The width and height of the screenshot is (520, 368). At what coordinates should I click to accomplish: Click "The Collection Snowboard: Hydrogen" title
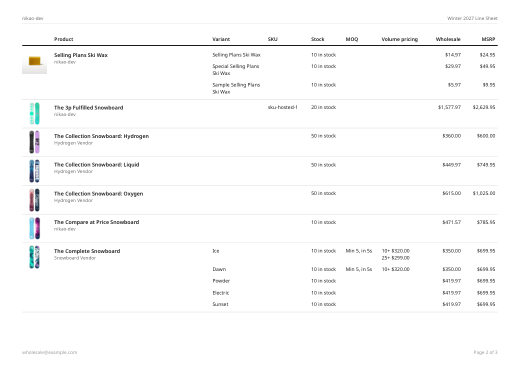tap(101, 136)
